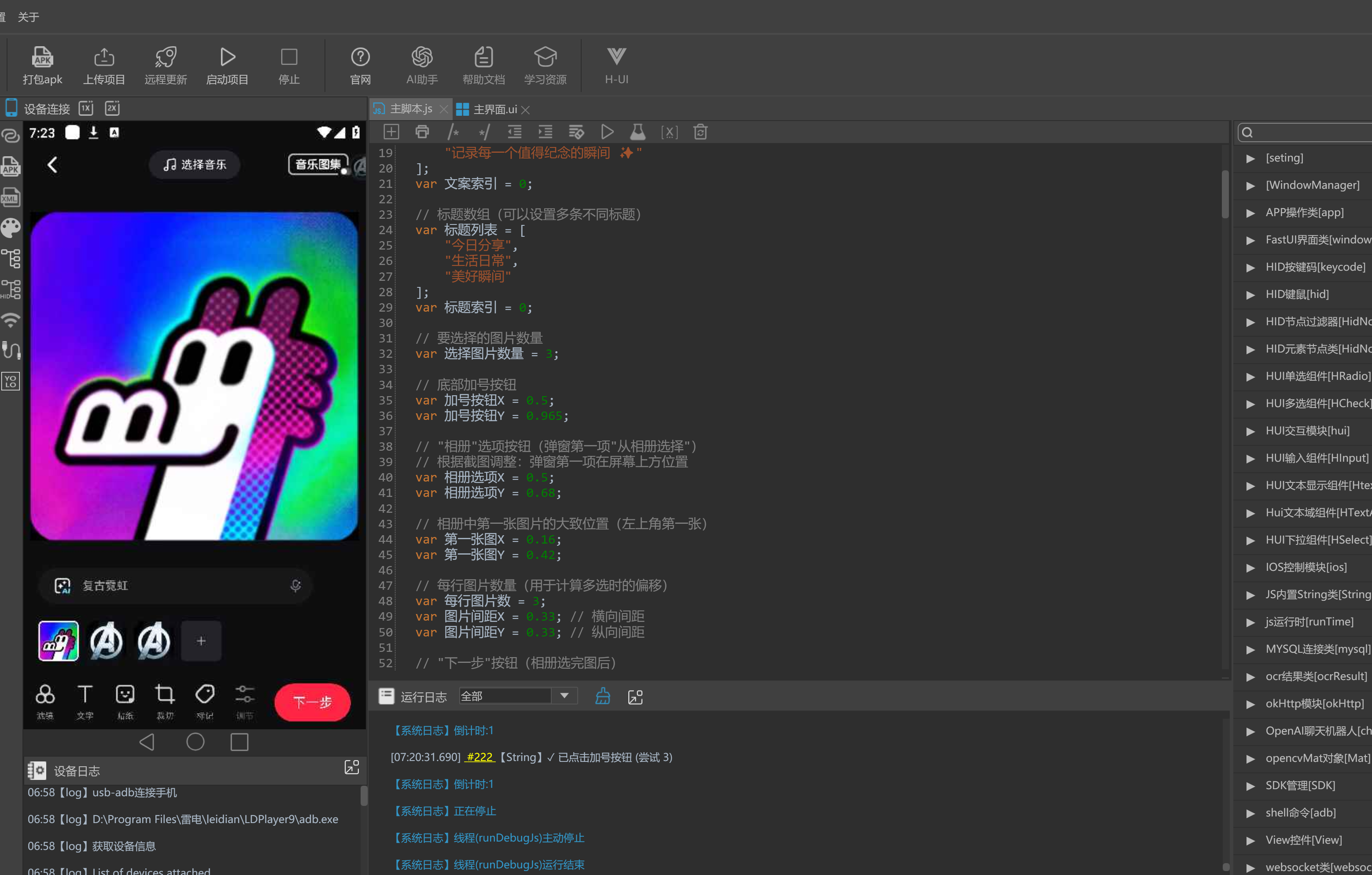Open the 官网 help icon

[360, 66]
